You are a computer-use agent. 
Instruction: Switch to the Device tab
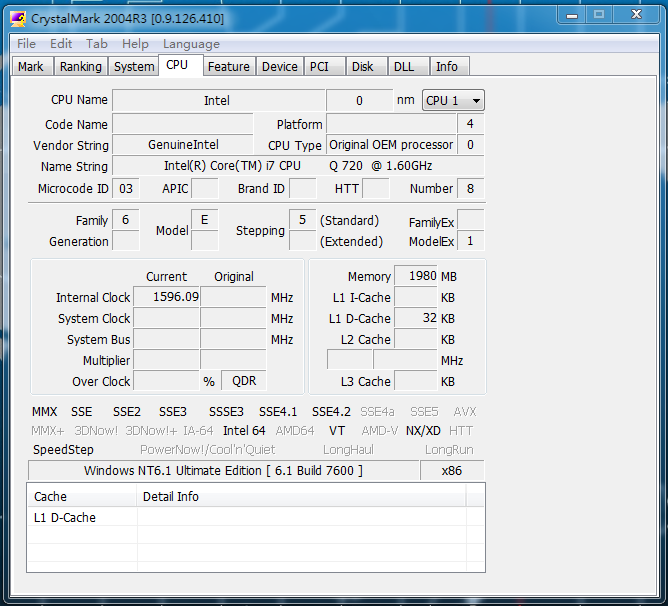279,66
